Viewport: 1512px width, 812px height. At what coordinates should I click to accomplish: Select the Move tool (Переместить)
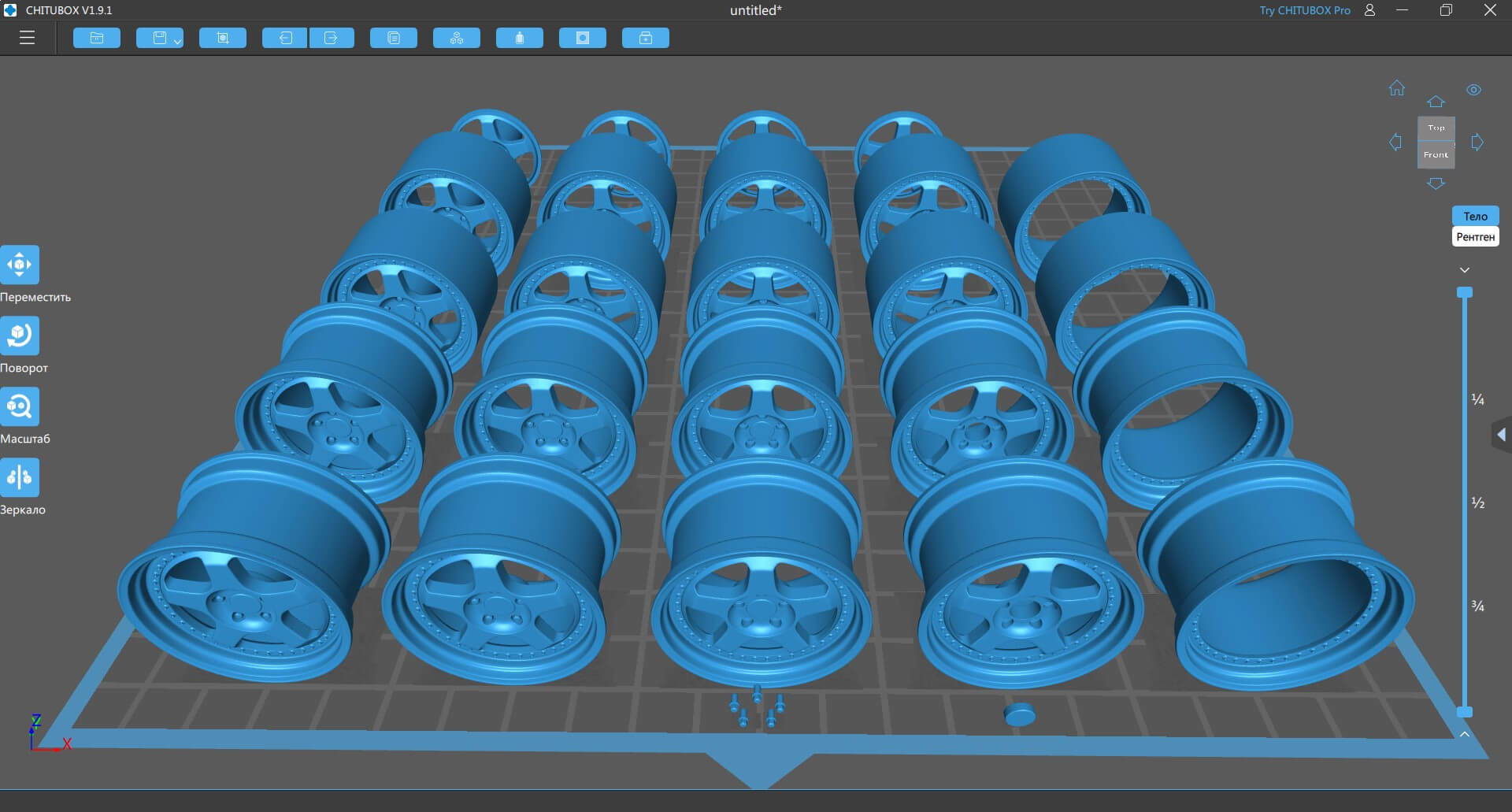coord(20,265)
